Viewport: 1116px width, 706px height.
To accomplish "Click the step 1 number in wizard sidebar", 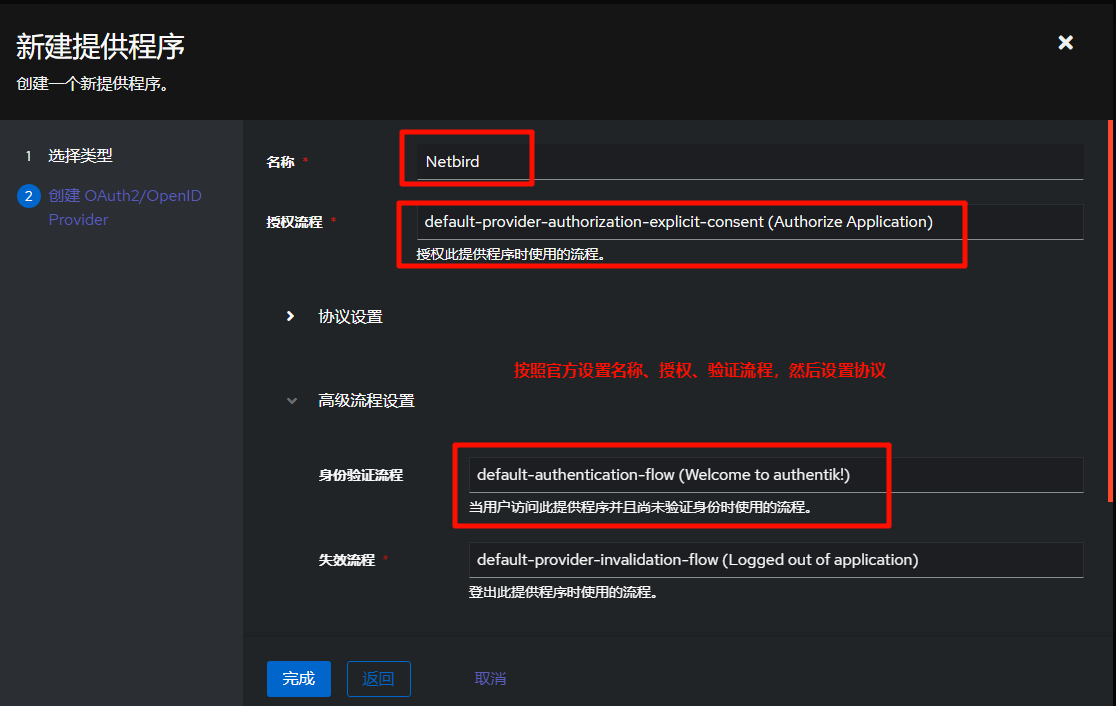I will (x=28, y=156).
